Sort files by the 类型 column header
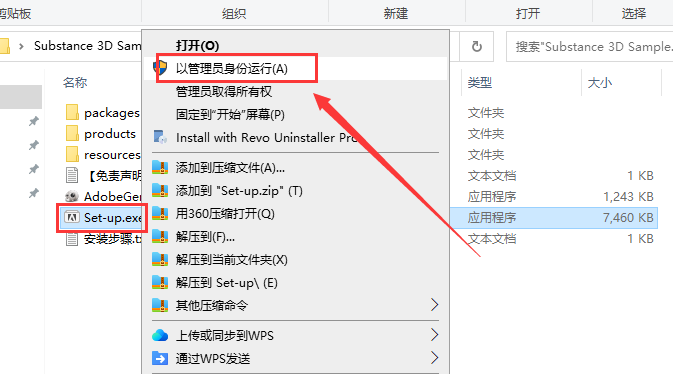 pyautogui.click(x=479, y=82)
